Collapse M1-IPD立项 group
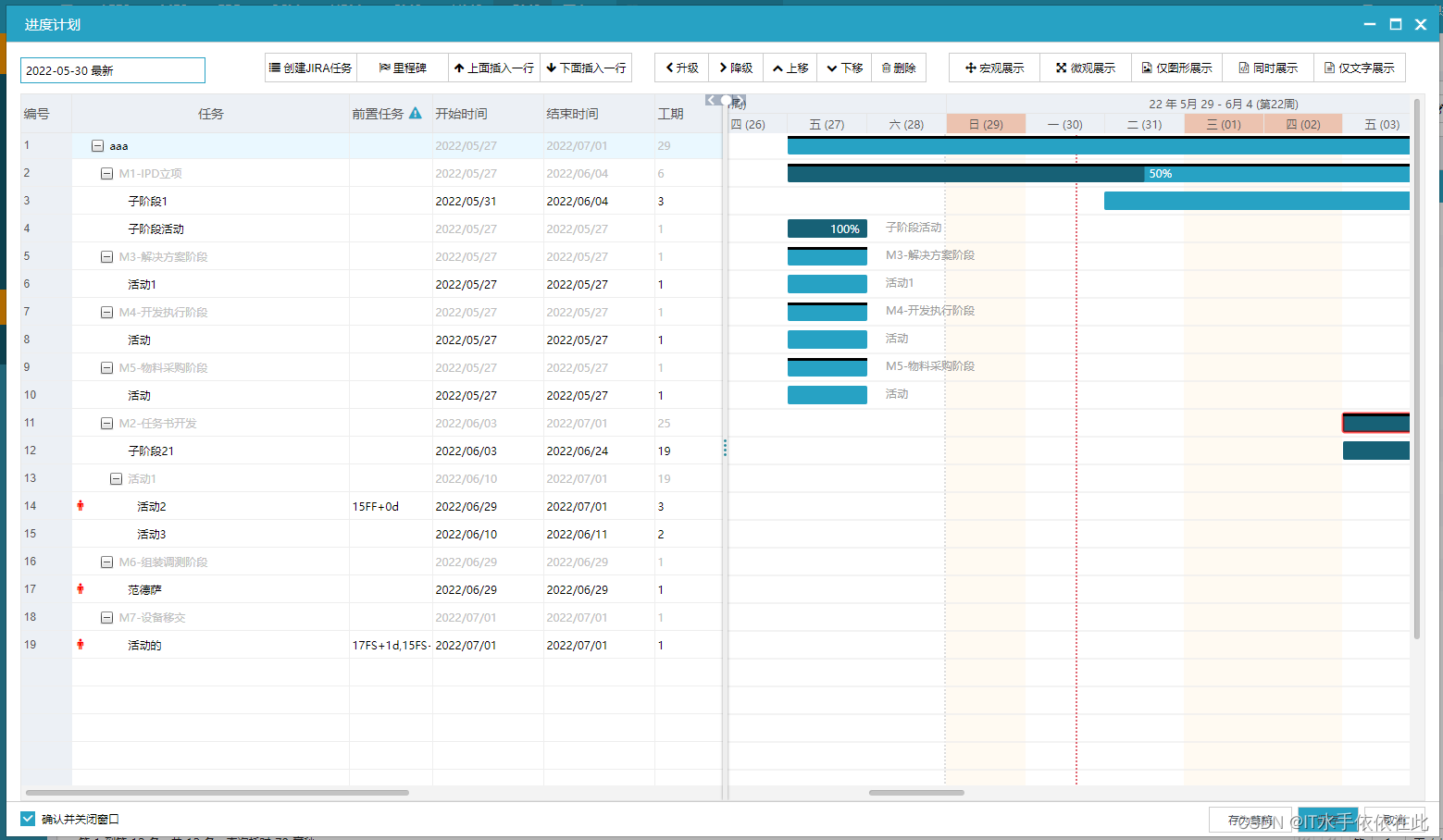The image size is (1443, 840). click(106, 173)
